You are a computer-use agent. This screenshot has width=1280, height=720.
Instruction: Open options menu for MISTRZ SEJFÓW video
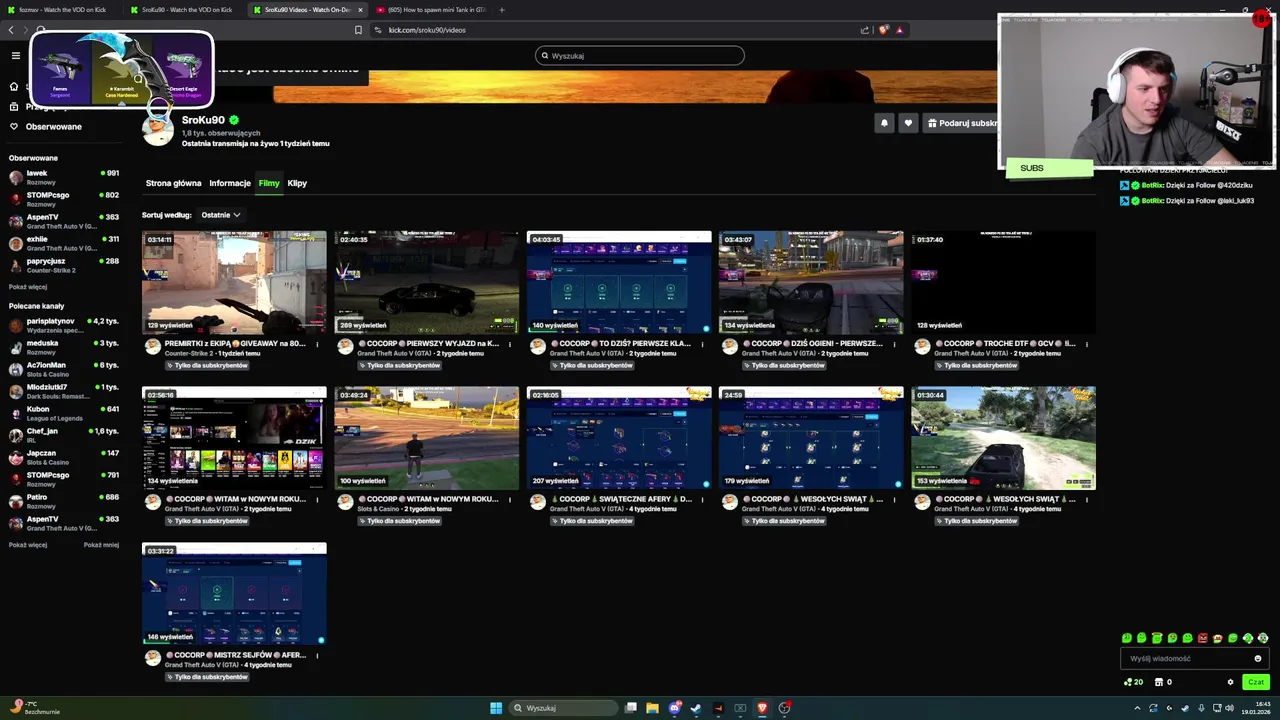tap(317, 656)
